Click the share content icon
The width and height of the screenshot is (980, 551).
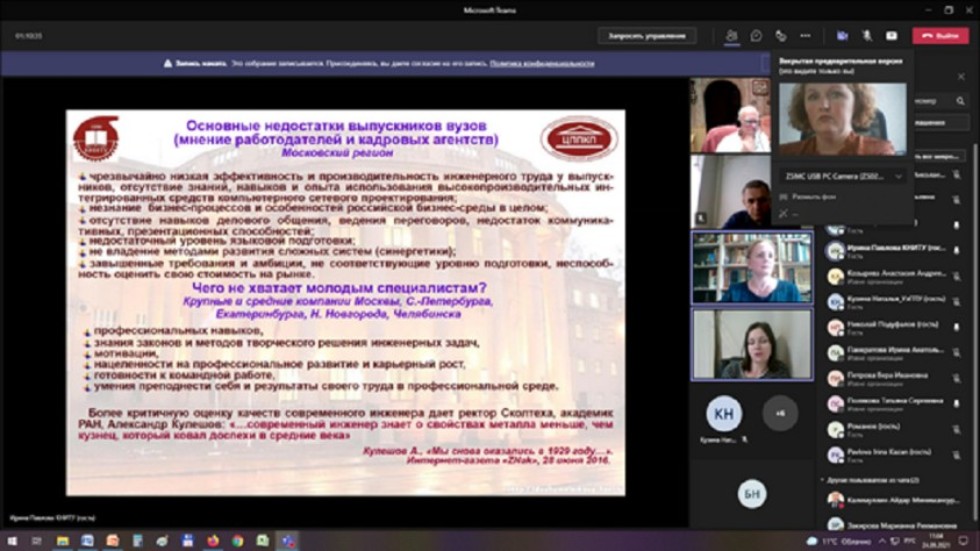click(892, 36)
